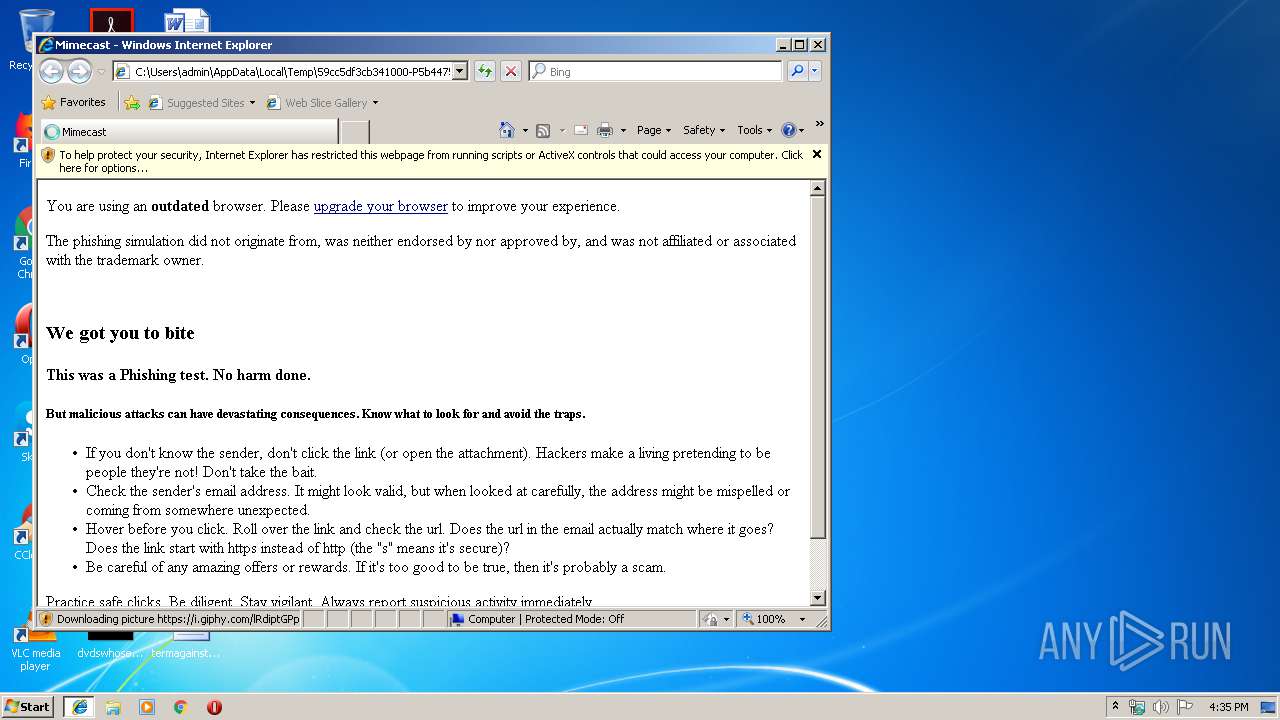
Task: Expand the Home button dropdown arrow
Action: coord(525,130)
